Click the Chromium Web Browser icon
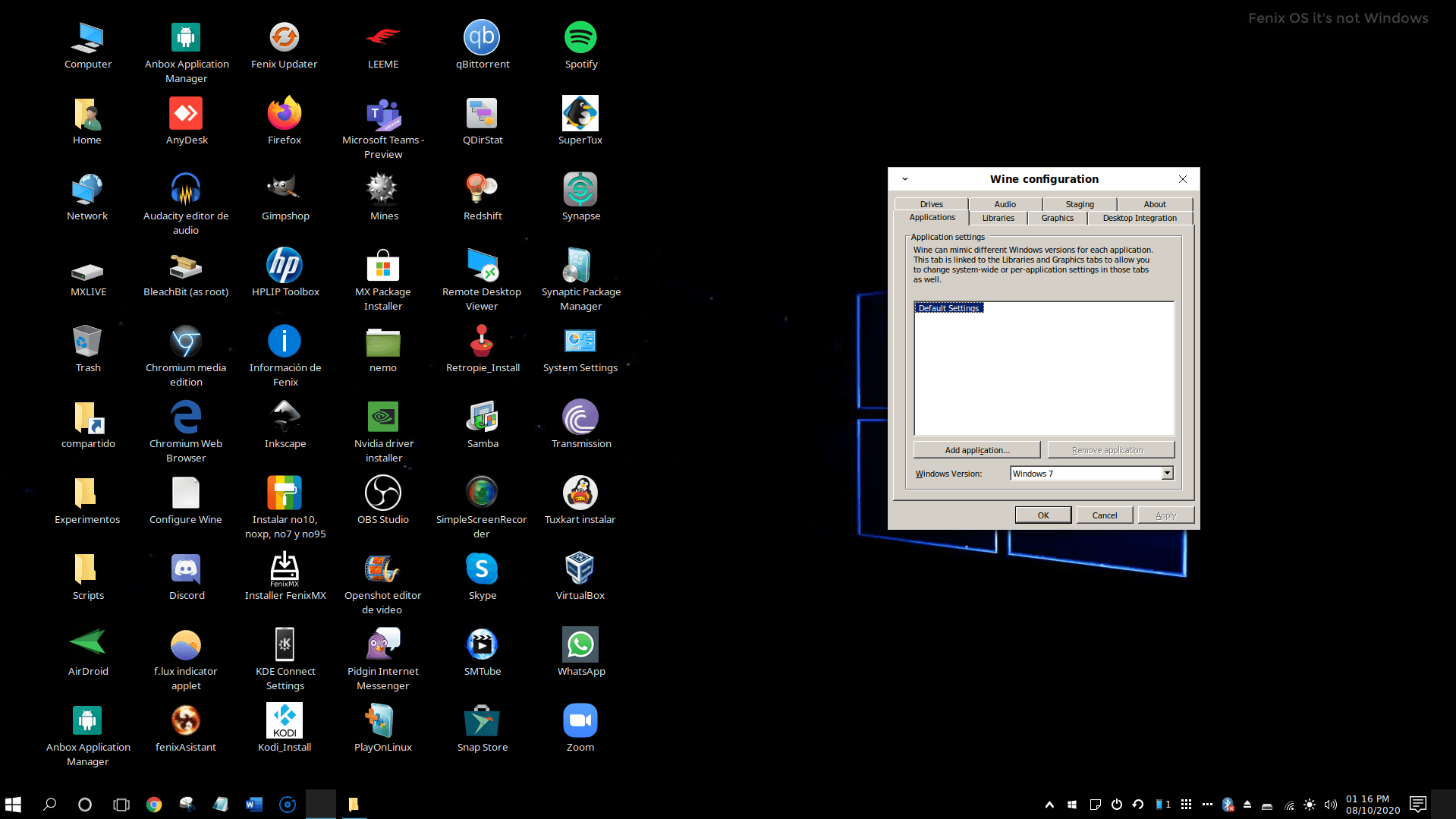This screenshot has height=819, width=1456. 186,417
